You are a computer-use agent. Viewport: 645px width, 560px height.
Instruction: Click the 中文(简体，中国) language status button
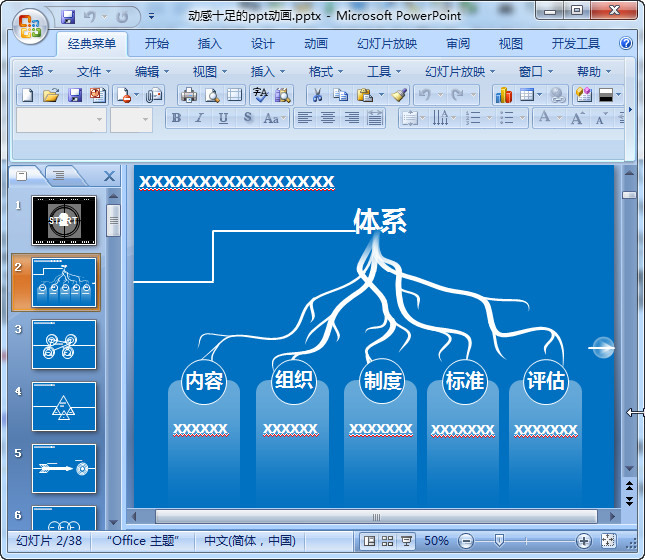coord(250,541)
